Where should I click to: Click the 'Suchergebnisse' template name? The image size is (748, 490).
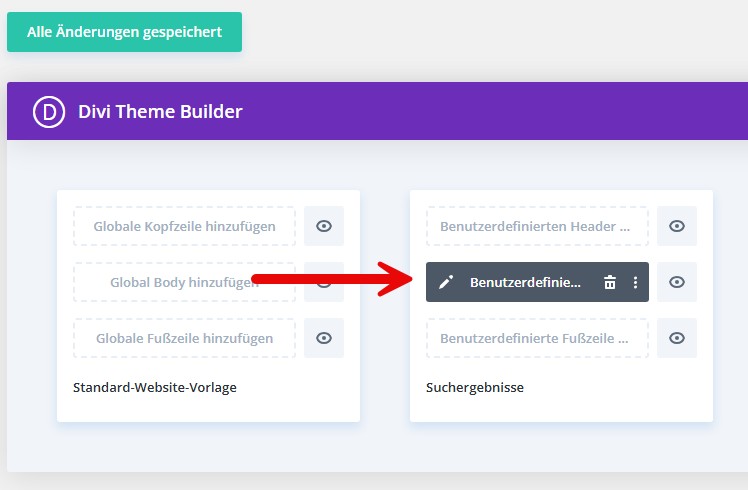[x=475, y=387]
